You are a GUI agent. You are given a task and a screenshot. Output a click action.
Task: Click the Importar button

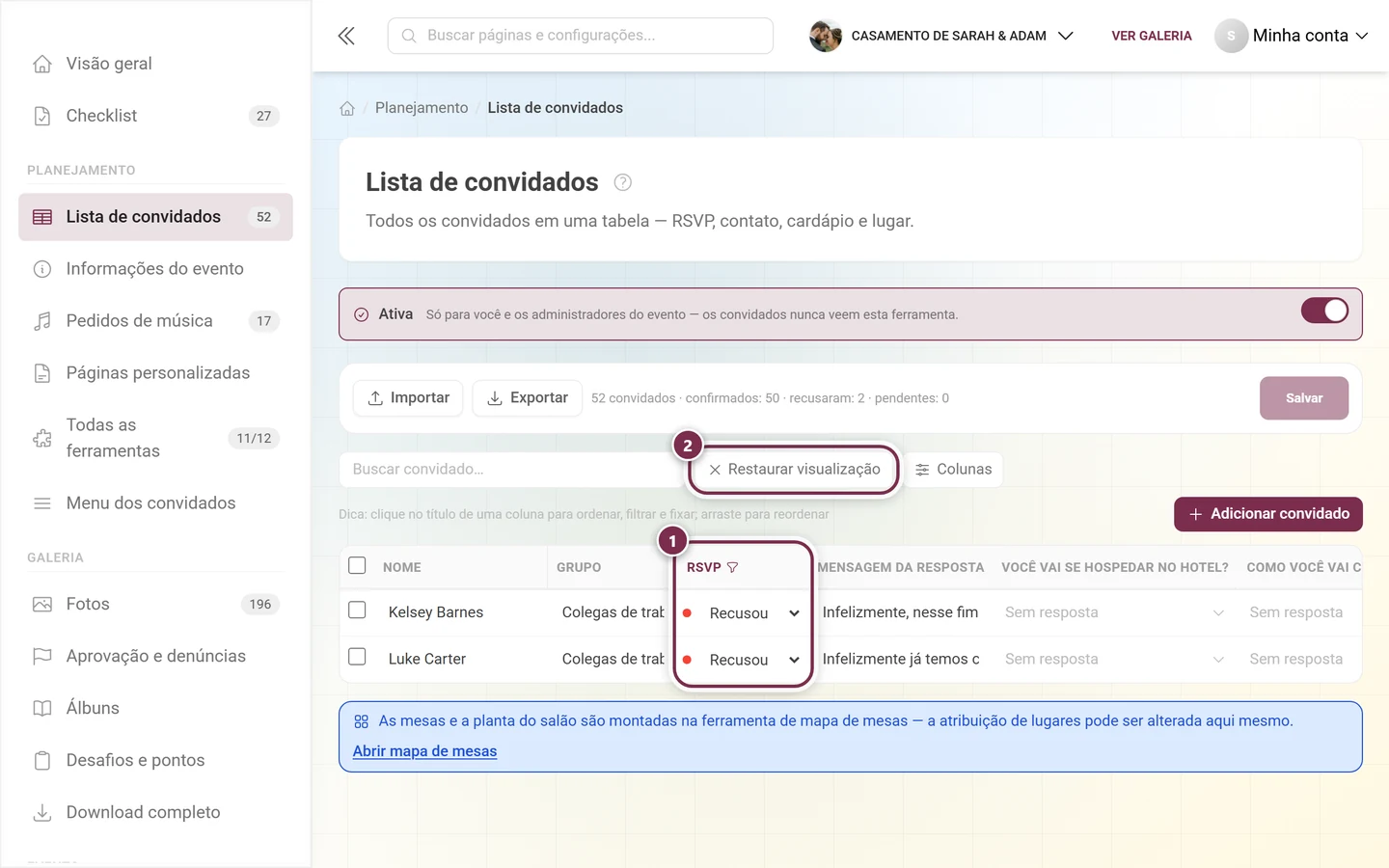[408, 398]
